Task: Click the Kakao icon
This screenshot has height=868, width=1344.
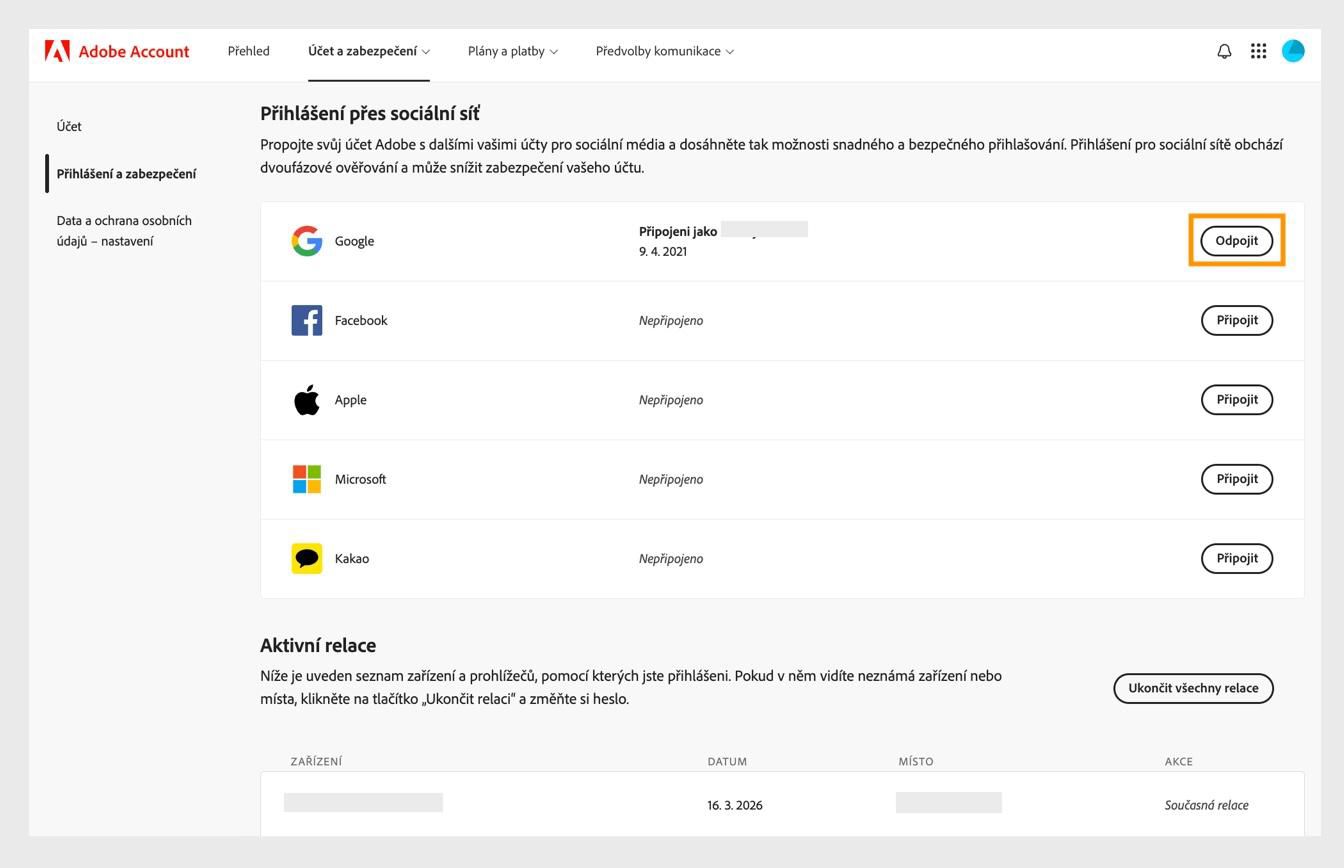Action: 307,558
